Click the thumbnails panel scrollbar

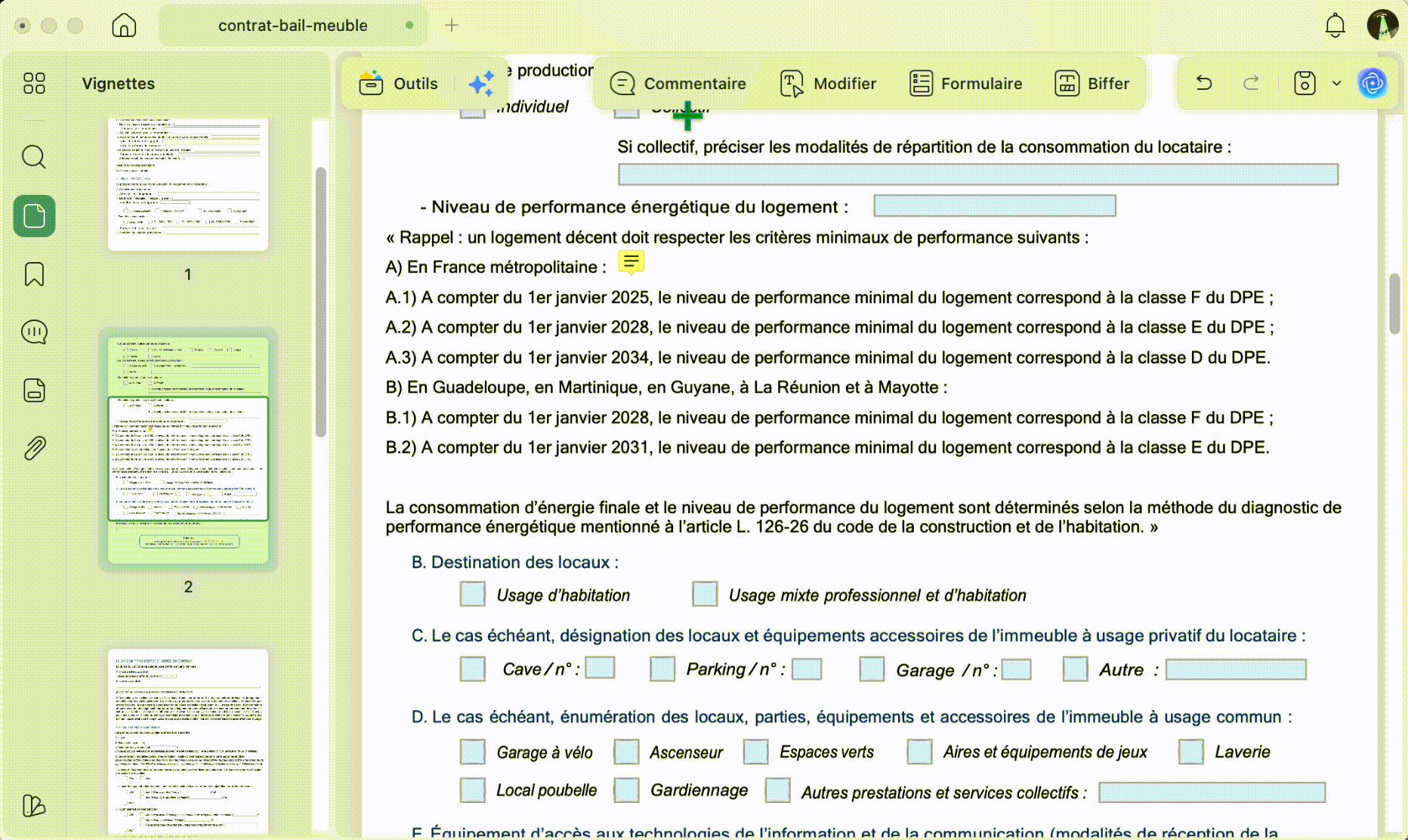coord(320,302)
